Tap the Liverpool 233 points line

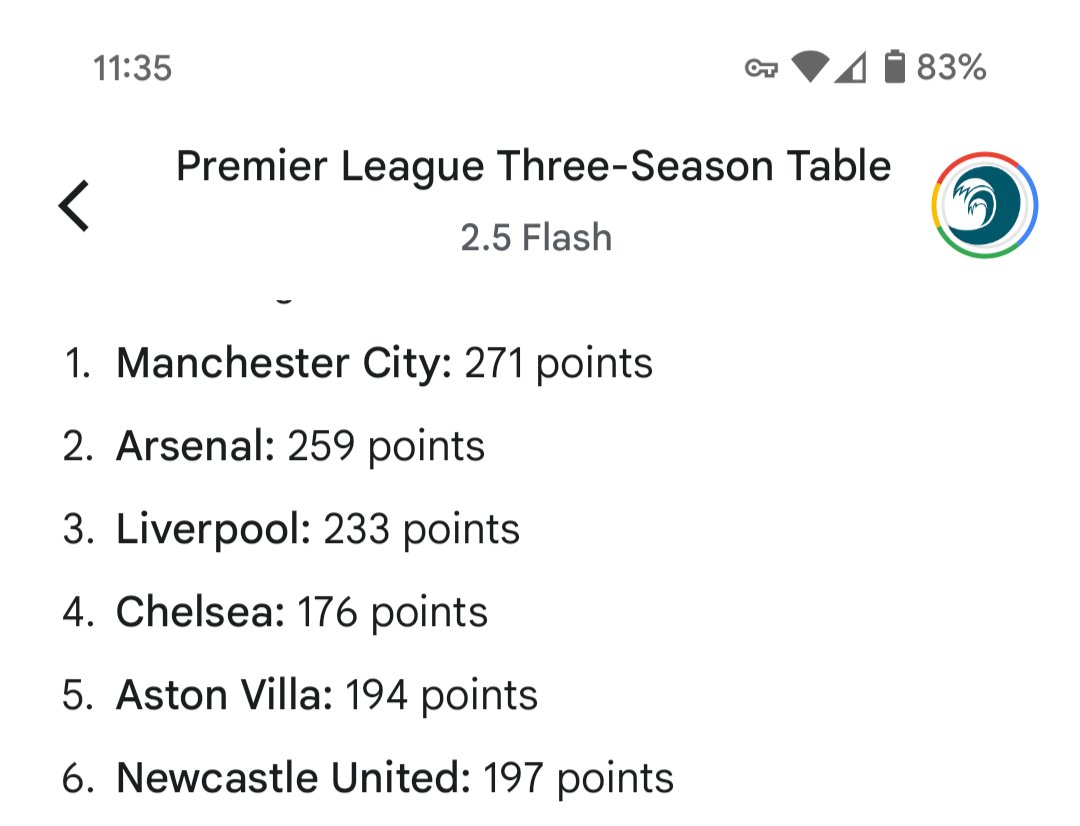pos(291,529)
